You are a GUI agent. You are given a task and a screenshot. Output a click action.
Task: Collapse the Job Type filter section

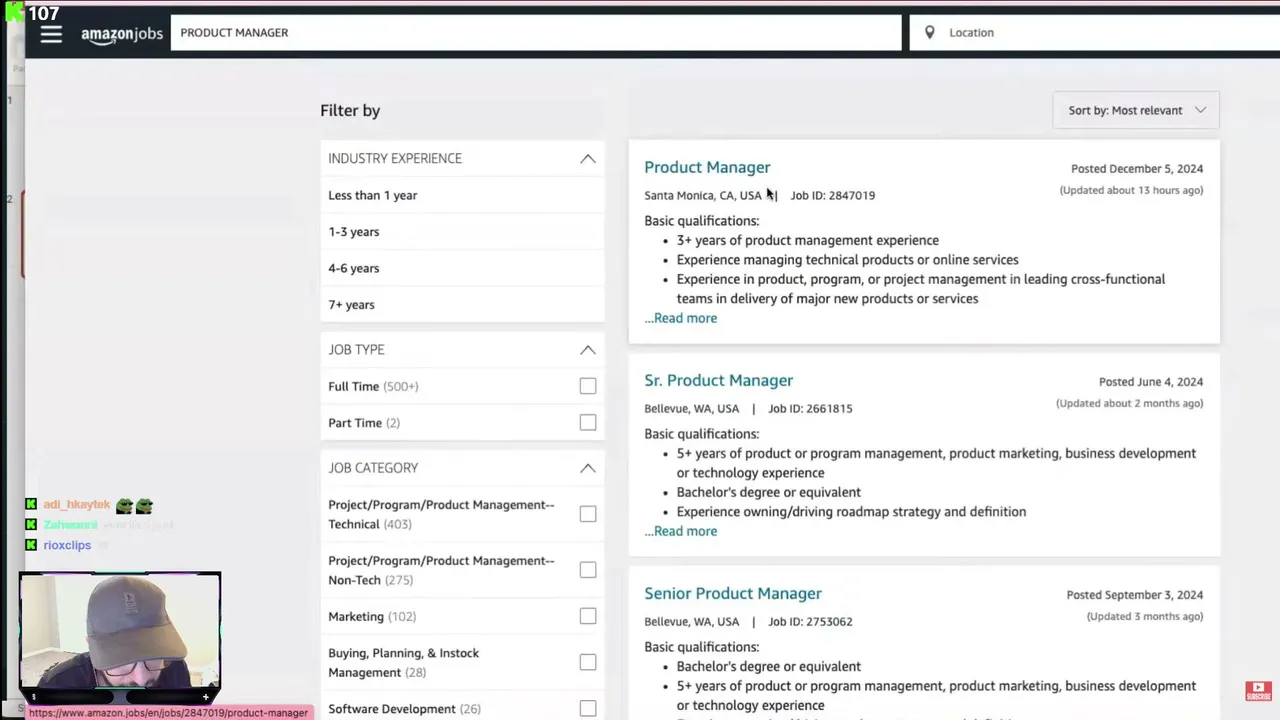pyautogui.click(x=588, y=350)
